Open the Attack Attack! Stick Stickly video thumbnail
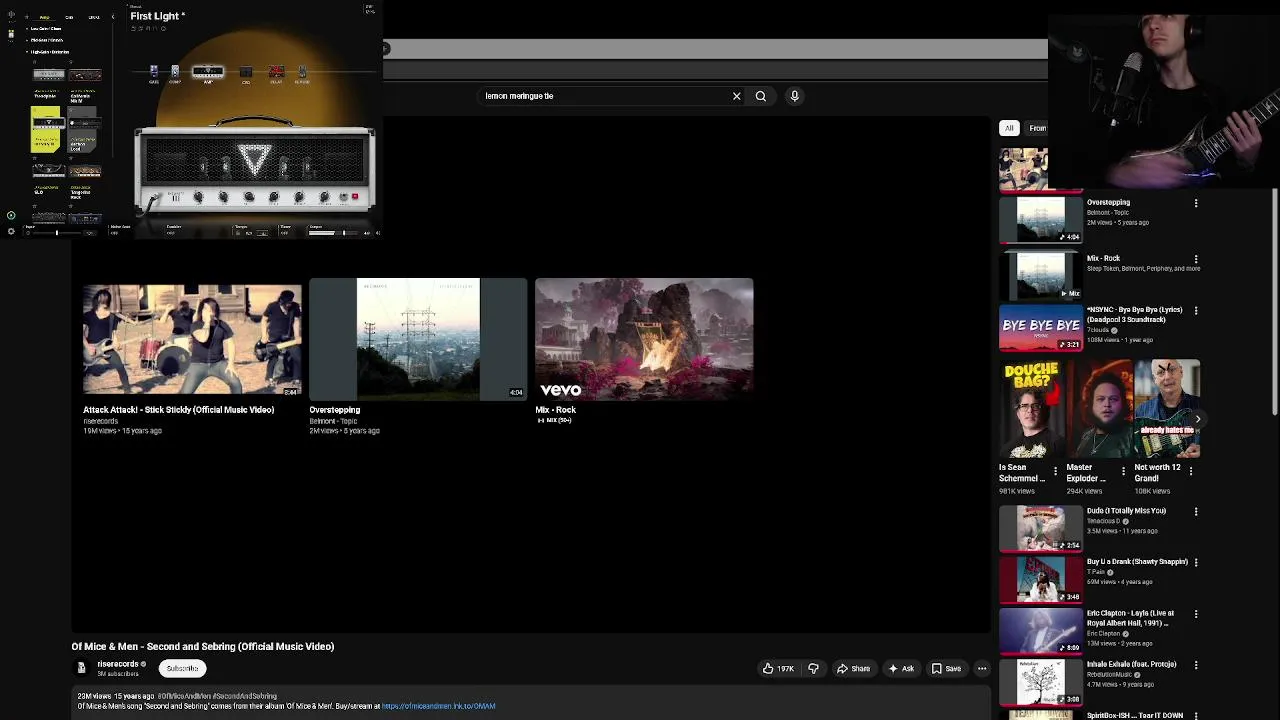This screenshot has width=1280, height=720. pos(192,339)
